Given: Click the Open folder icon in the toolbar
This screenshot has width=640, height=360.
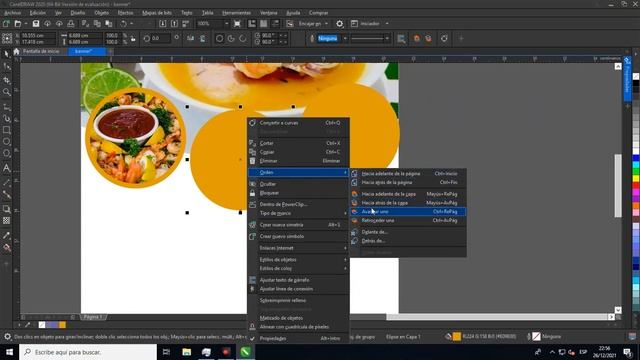Looking at the screenshot, I should tap(18, 24).
